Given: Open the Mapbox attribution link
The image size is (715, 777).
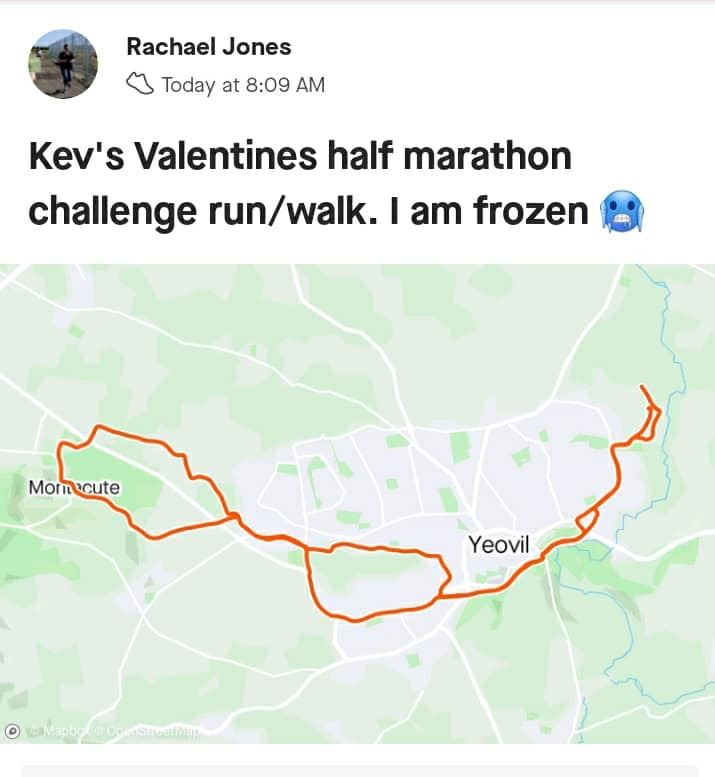Looking at the screenshot, I should (x=64, y=731).
